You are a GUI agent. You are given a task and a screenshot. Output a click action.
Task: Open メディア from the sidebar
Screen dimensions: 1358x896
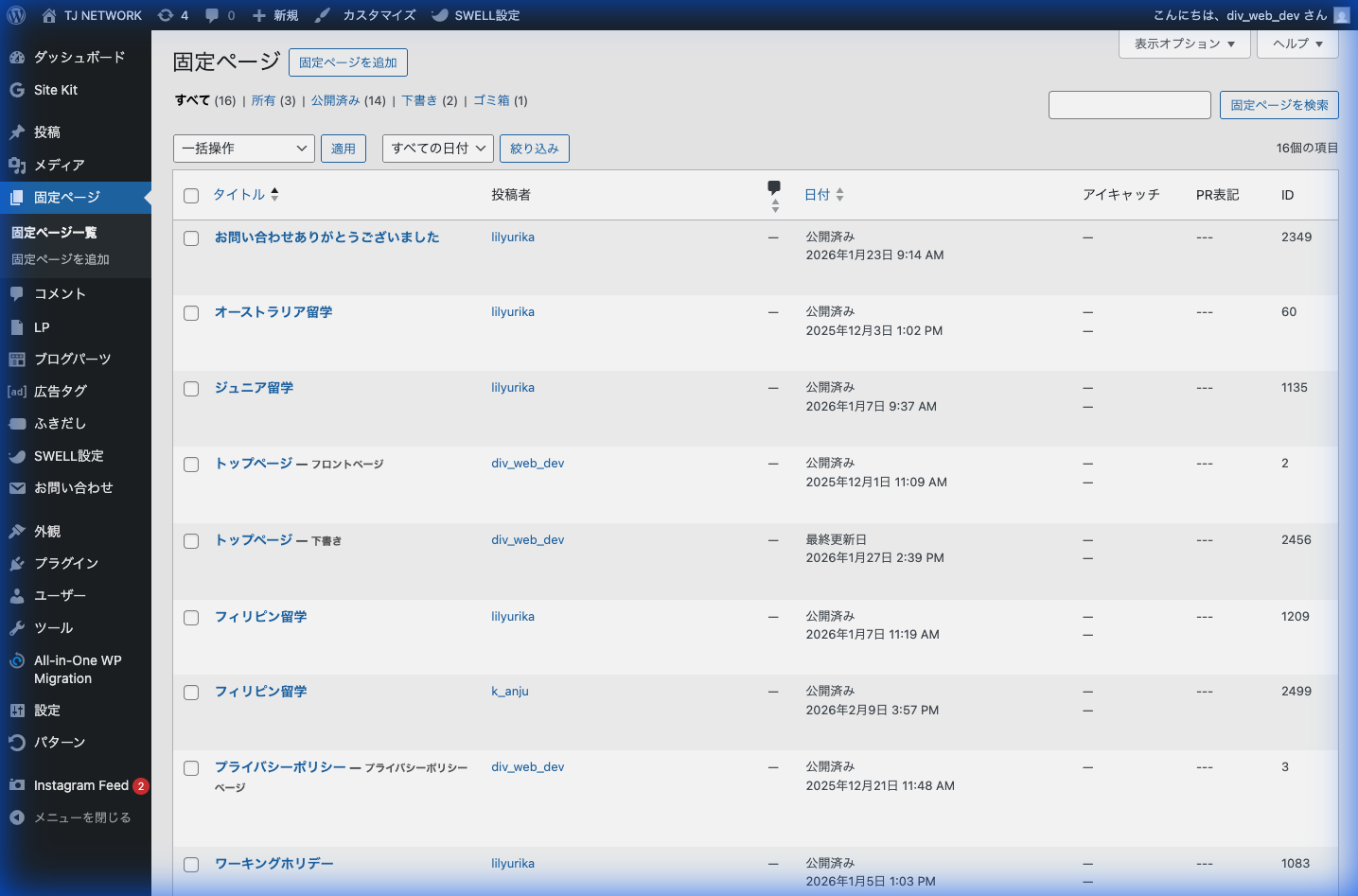(x=59, y=165)
